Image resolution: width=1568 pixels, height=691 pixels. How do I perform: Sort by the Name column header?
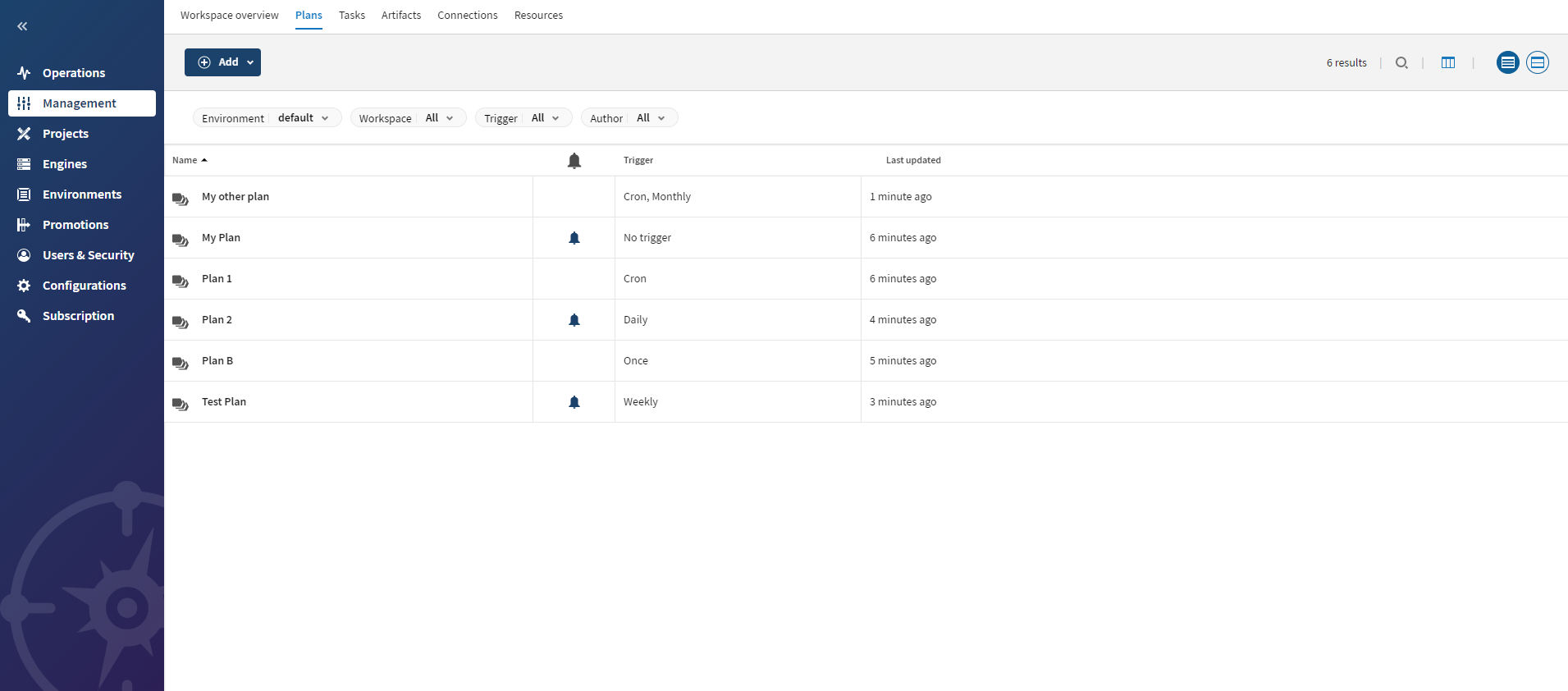pos(190,160)
